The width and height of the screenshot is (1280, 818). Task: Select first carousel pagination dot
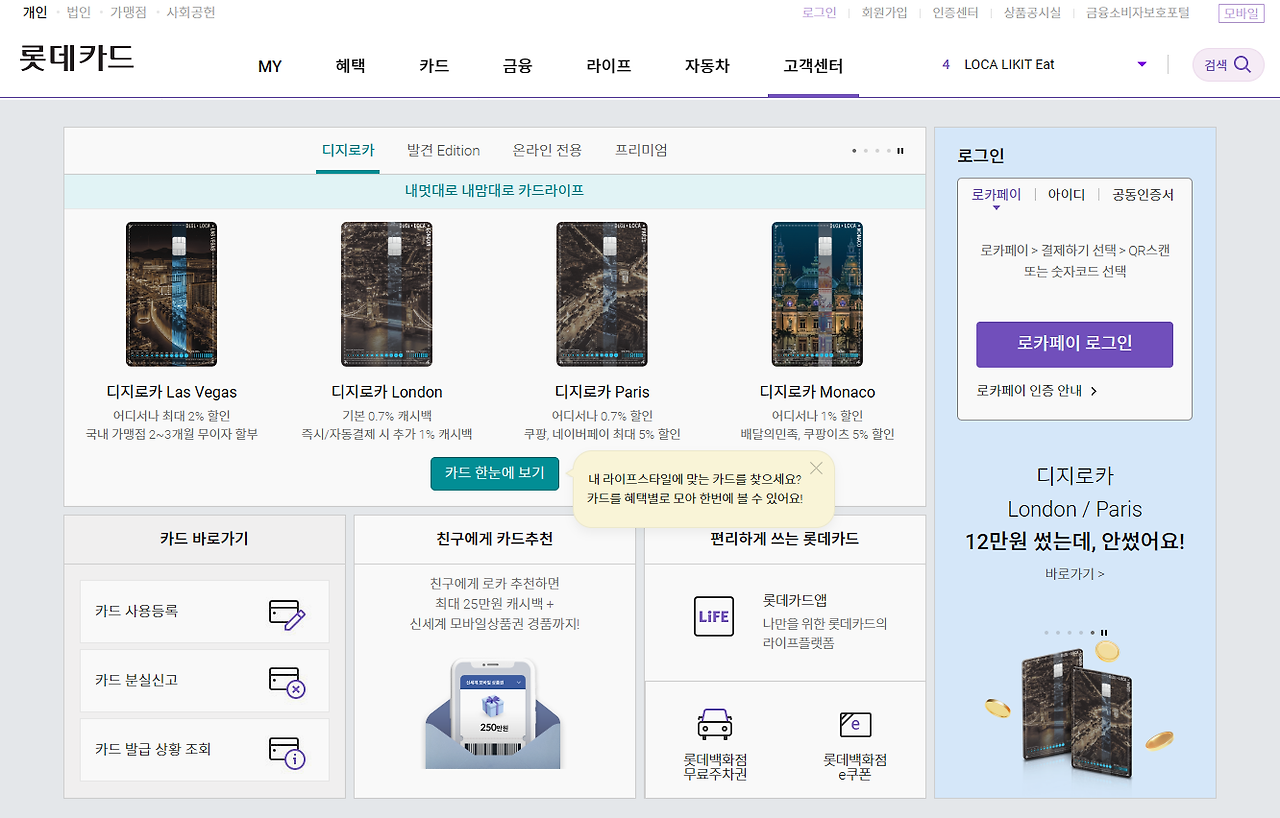[x=854, y=151]
